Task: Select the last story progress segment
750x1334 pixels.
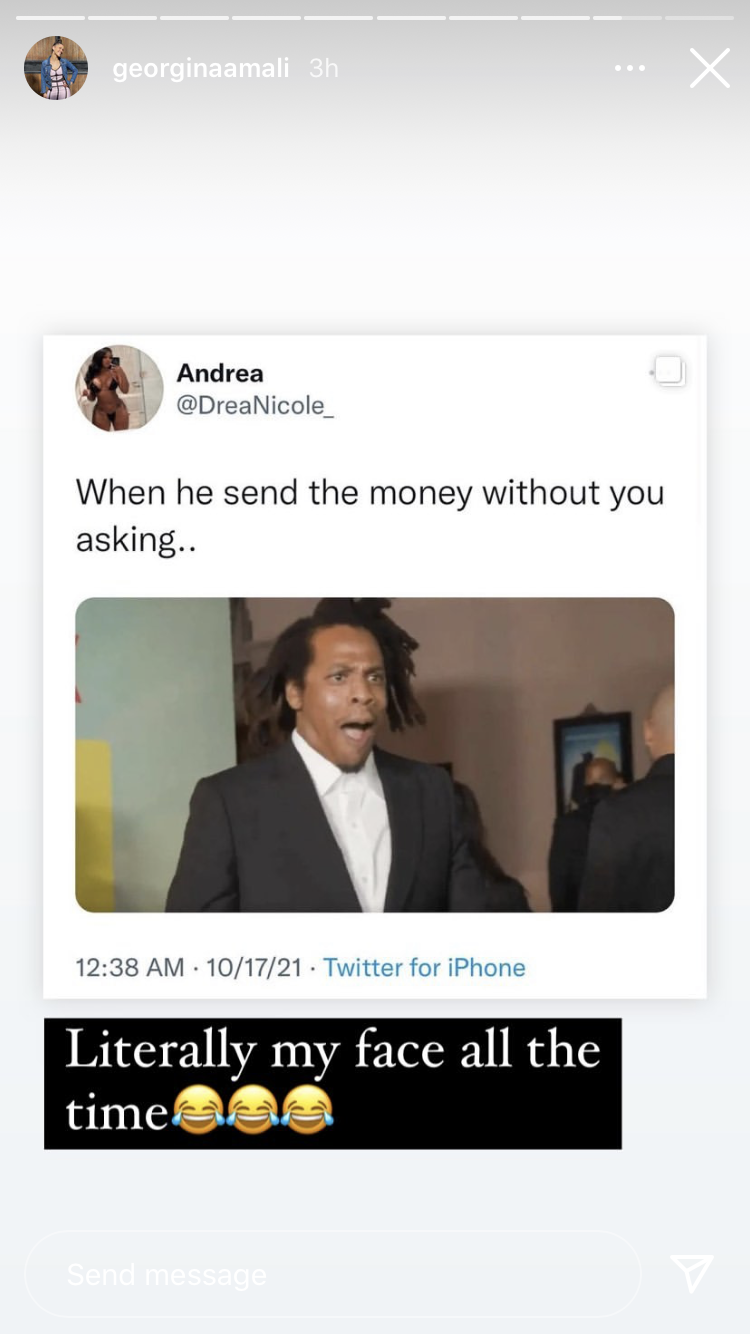Action: 699,18
